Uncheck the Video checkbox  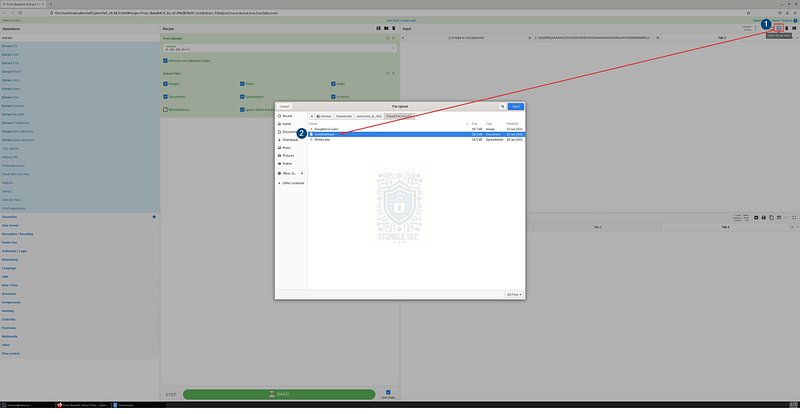click(242, 84)
